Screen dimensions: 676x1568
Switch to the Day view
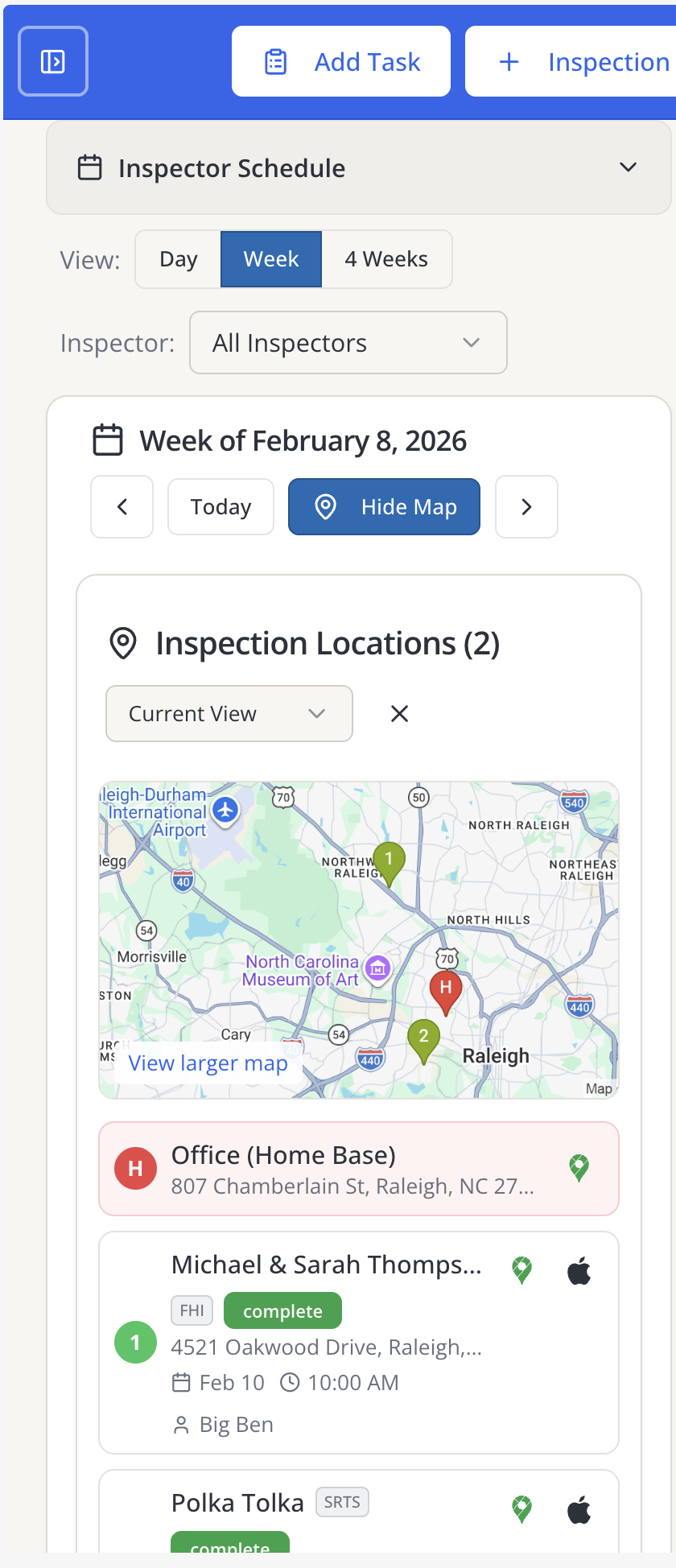(178, 258)
